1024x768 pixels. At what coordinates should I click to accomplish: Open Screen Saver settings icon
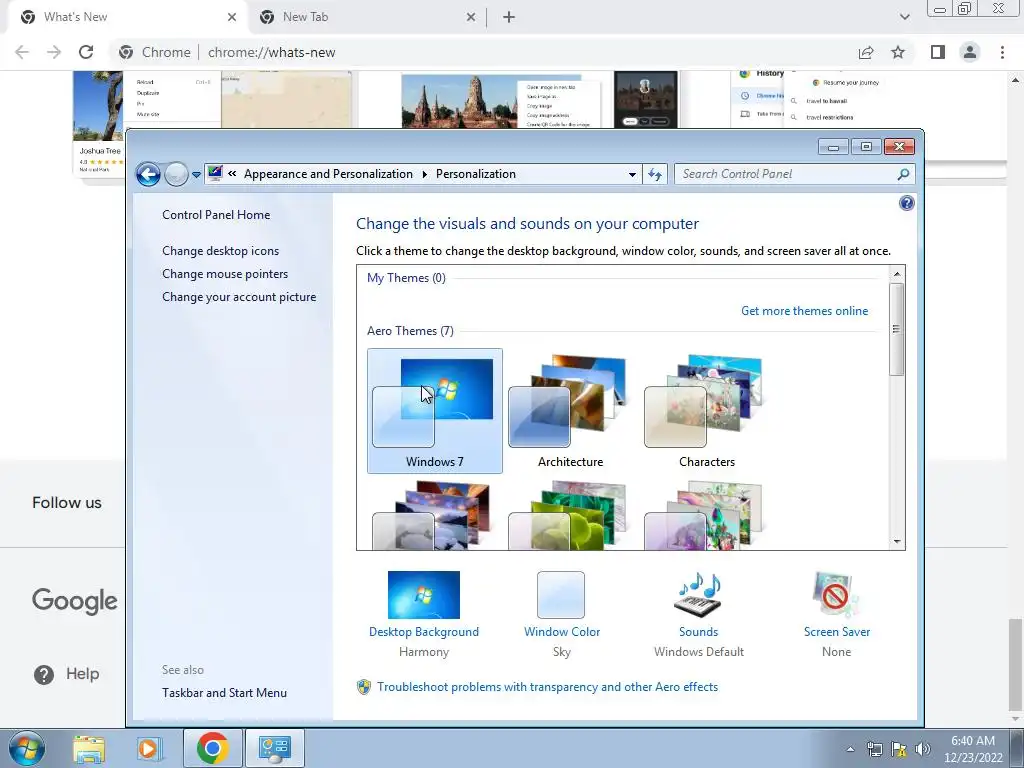[836, 595]
